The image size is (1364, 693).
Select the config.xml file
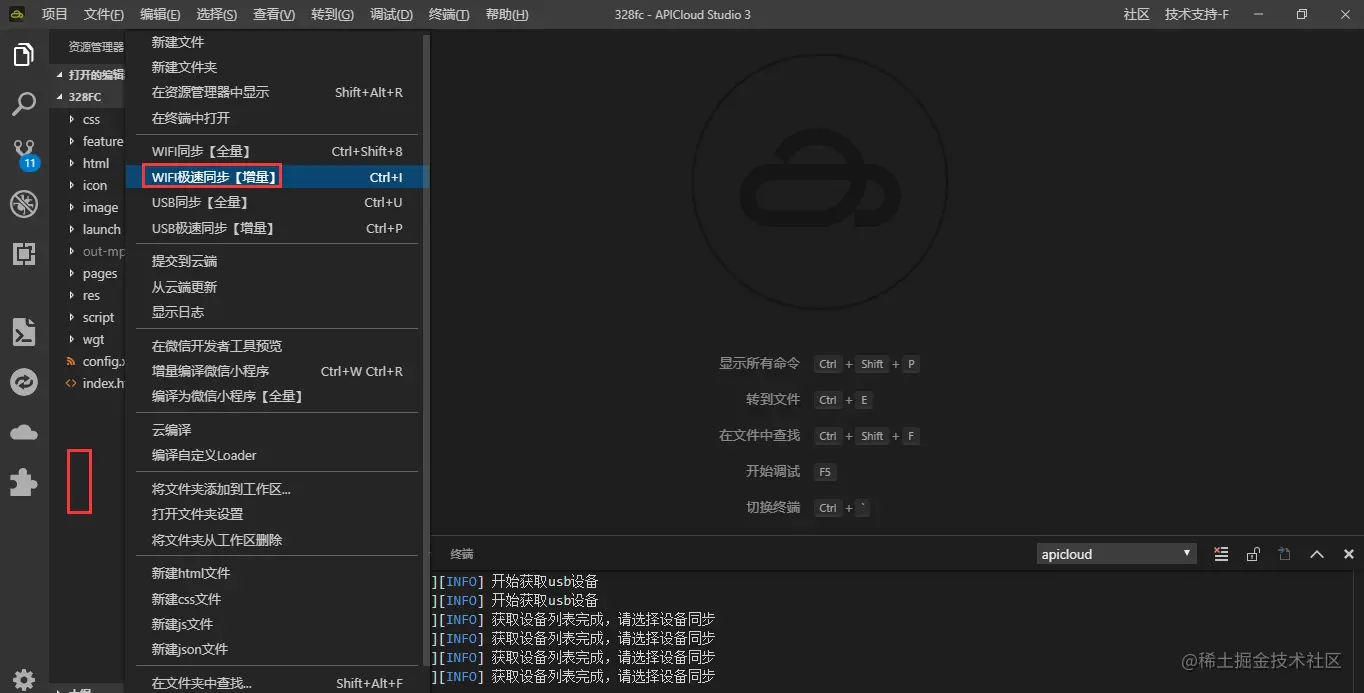[103, 361]
